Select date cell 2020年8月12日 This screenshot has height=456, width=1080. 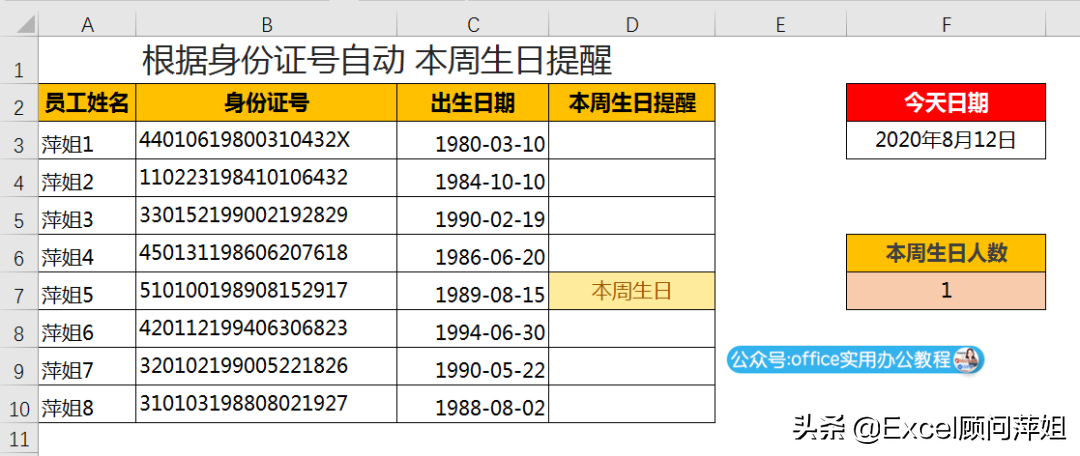[x=946, y=141]
